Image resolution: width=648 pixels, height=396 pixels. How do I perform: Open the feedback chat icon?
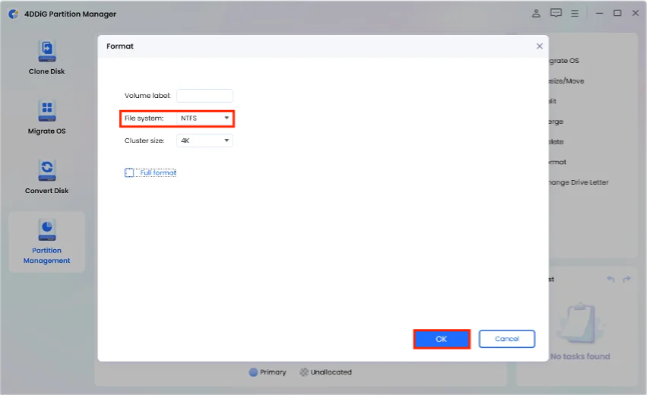click(x=556, y=13)
